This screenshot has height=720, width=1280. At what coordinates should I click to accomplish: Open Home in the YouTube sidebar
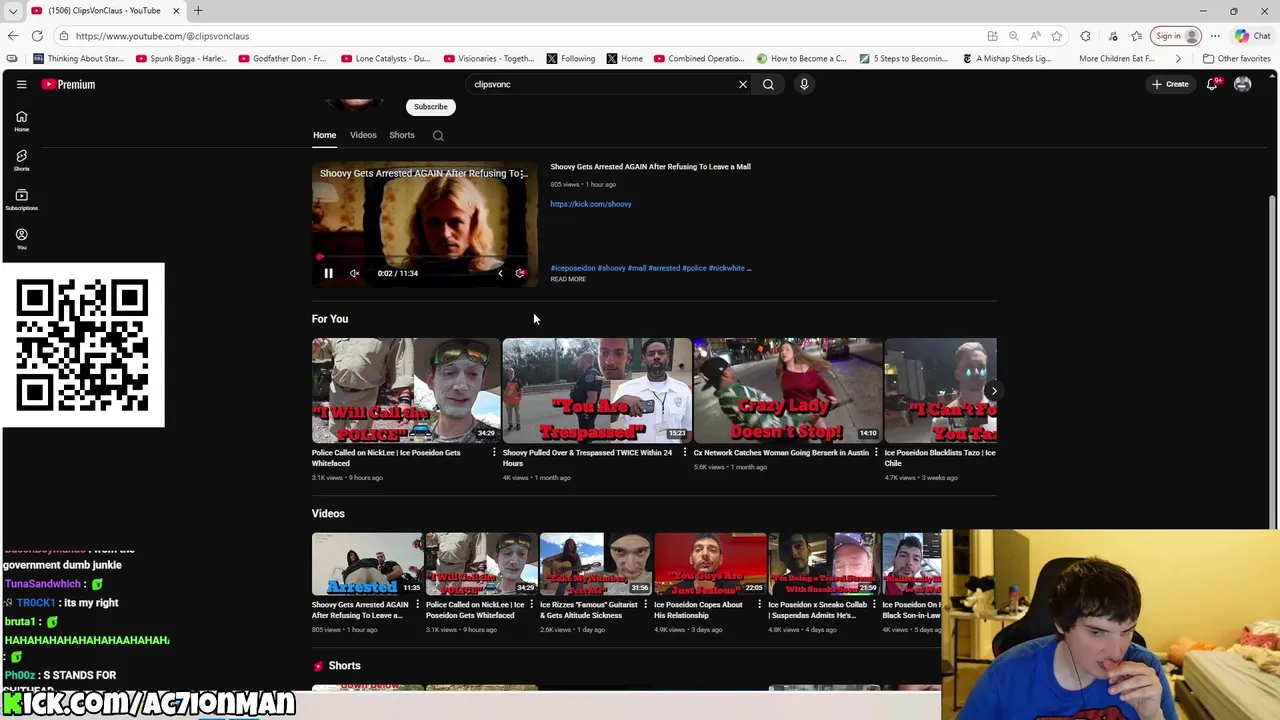click(x=21, y=121)
